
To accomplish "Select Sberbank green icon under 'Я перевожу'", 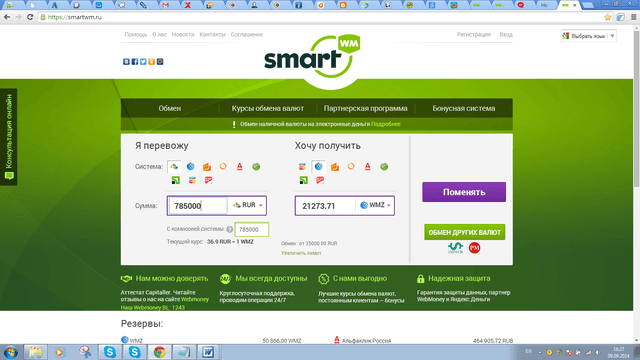I will click(256, 167).
